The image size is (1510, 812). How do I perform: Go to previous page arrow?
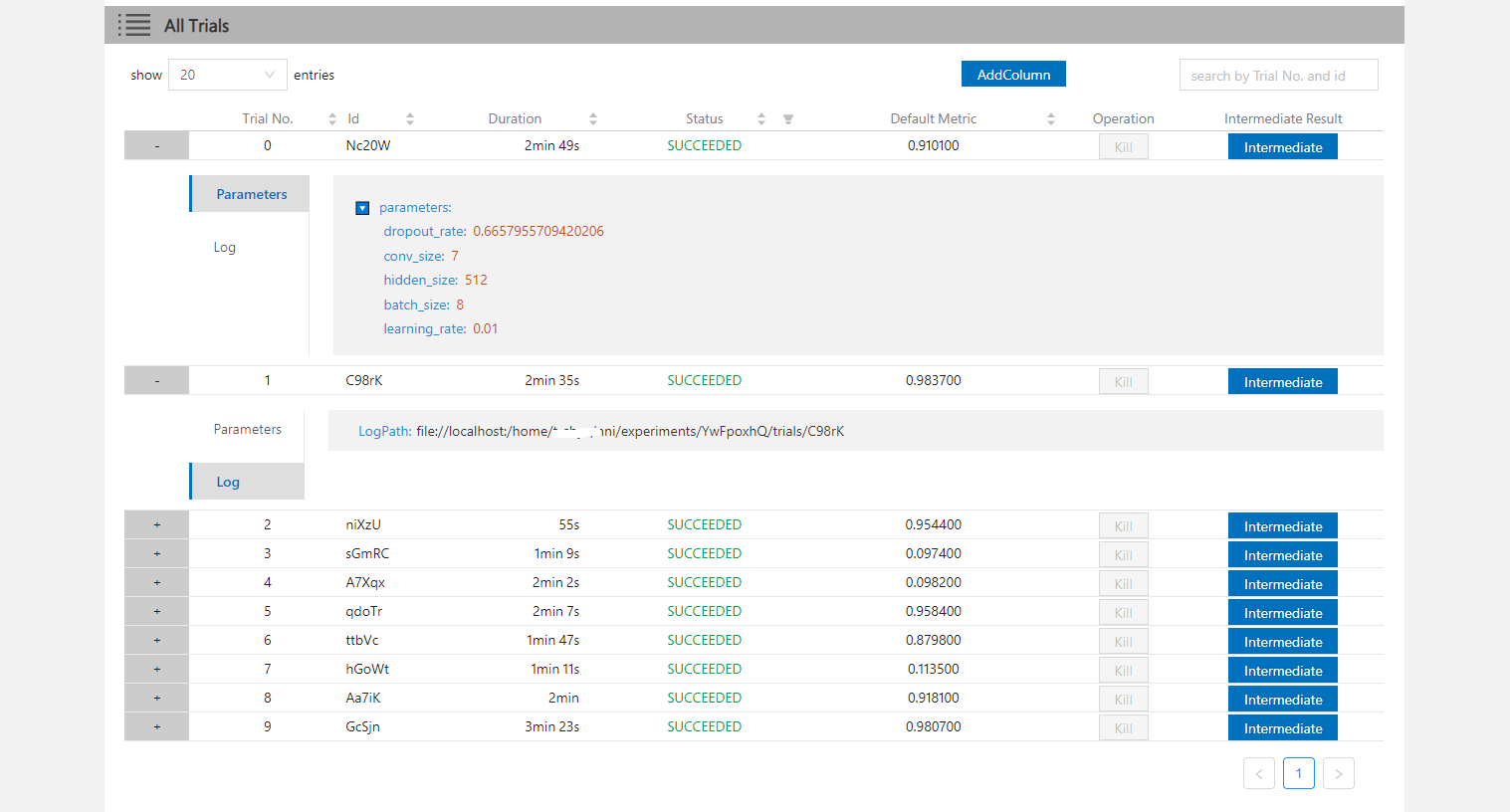click(1259, 773)
